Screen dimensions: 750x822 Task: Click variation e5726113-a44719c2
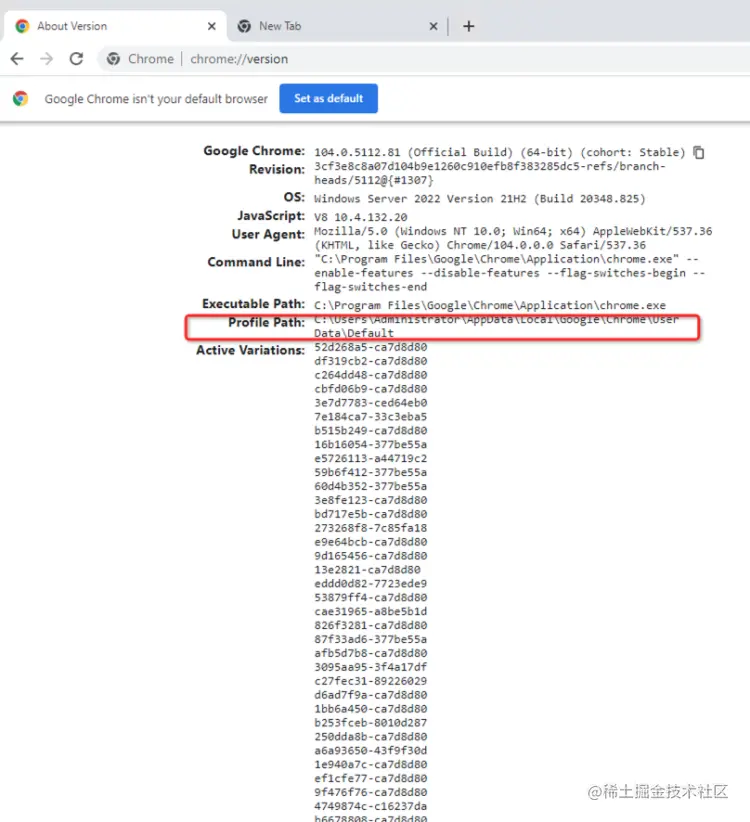tap(371, 458)
